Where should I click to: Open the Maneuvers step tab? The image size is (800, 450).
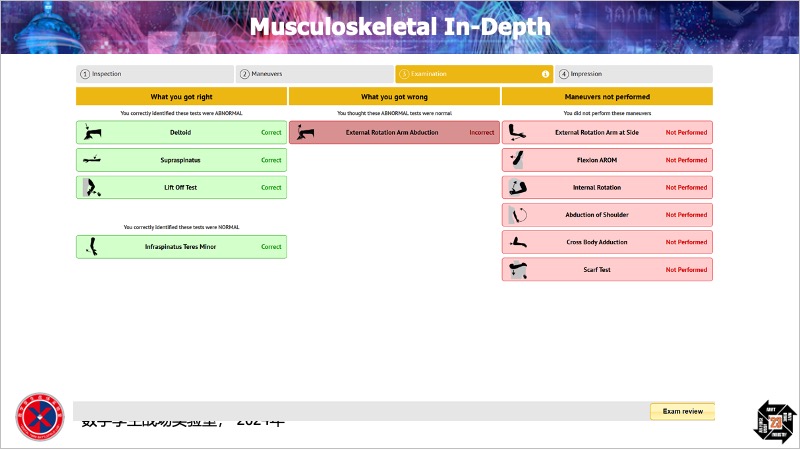point(313,74)
